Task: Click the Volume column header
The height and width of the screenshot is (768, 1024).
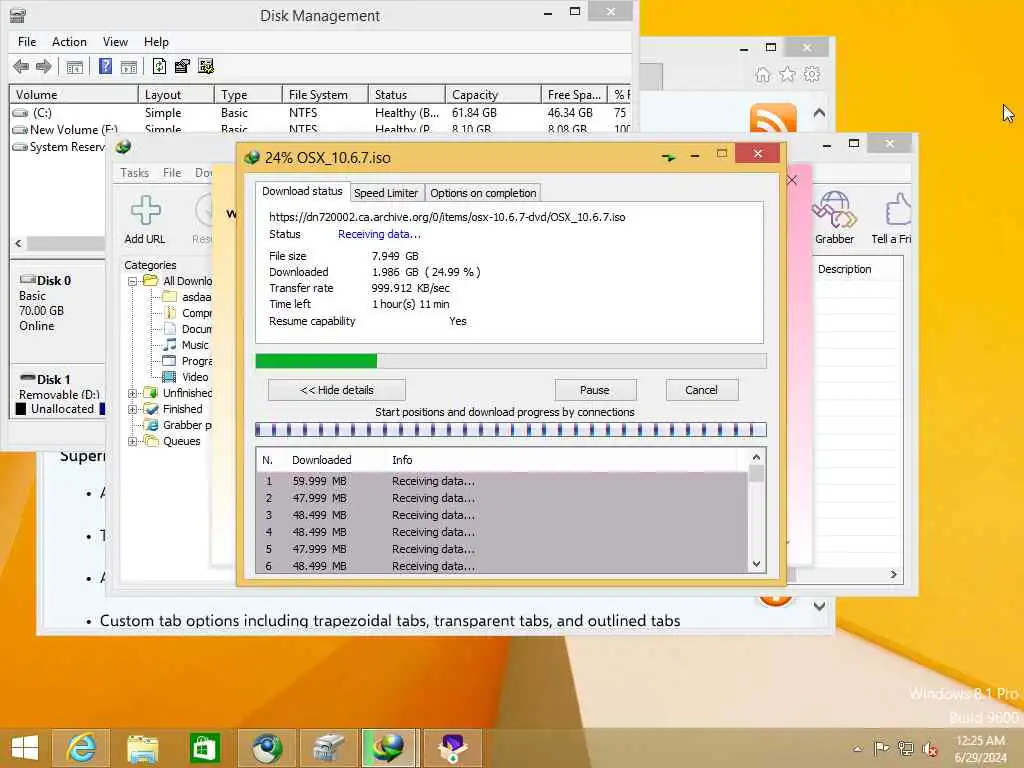Action: (74, 95)
